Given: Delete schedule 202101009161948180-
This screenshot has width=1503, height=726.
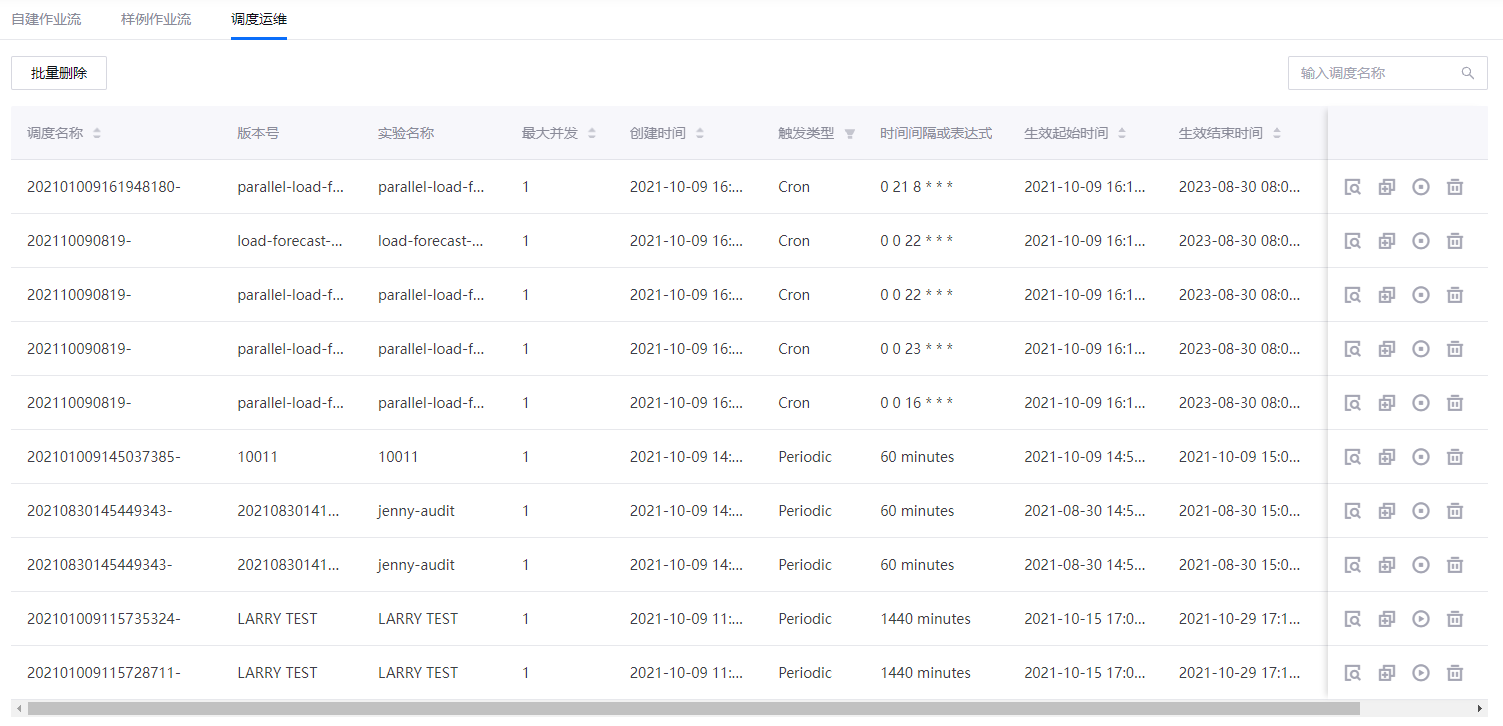Looking at the screenshot, I should click(x=1455, y=187).
